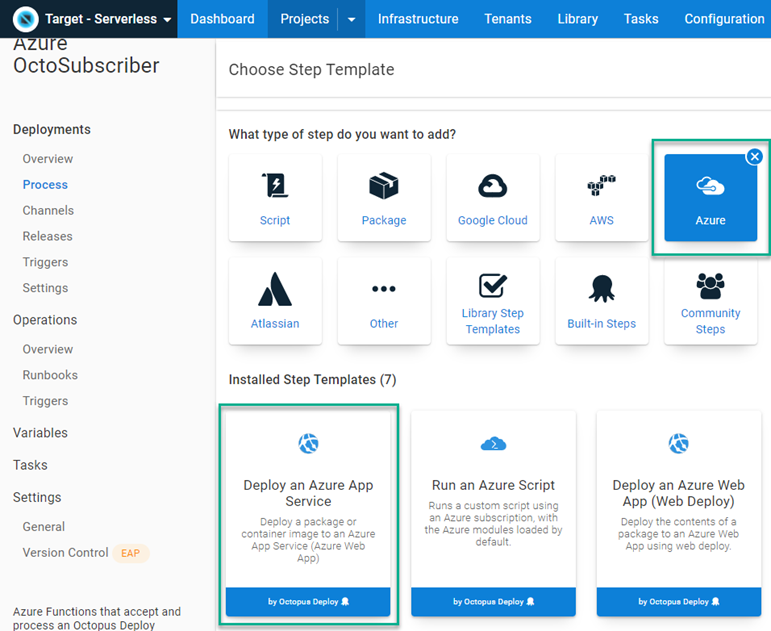This screenshot has width=771, height=631.
Task: Click the Azure OctoSubscriber project title
Action: point(86,55)
